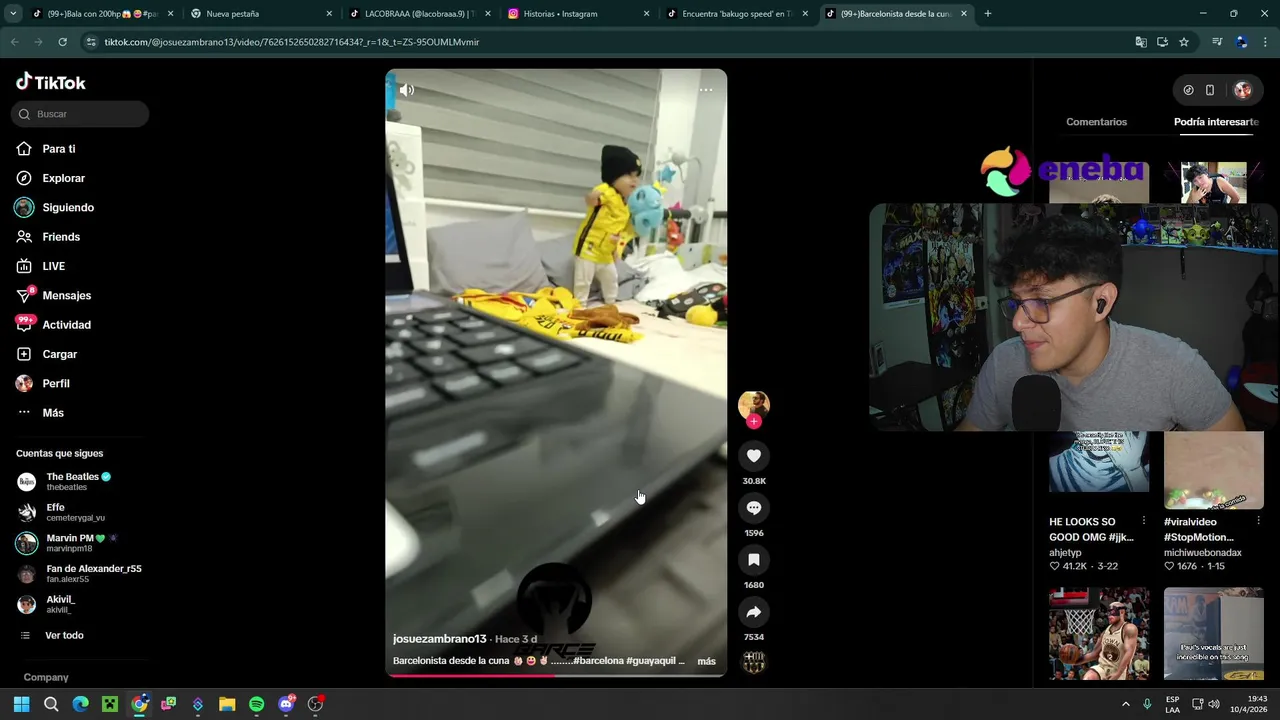This screenshot has height=720, width=1280.
Task: Like the video with the heart icon
Action: [x=754, y=456]
